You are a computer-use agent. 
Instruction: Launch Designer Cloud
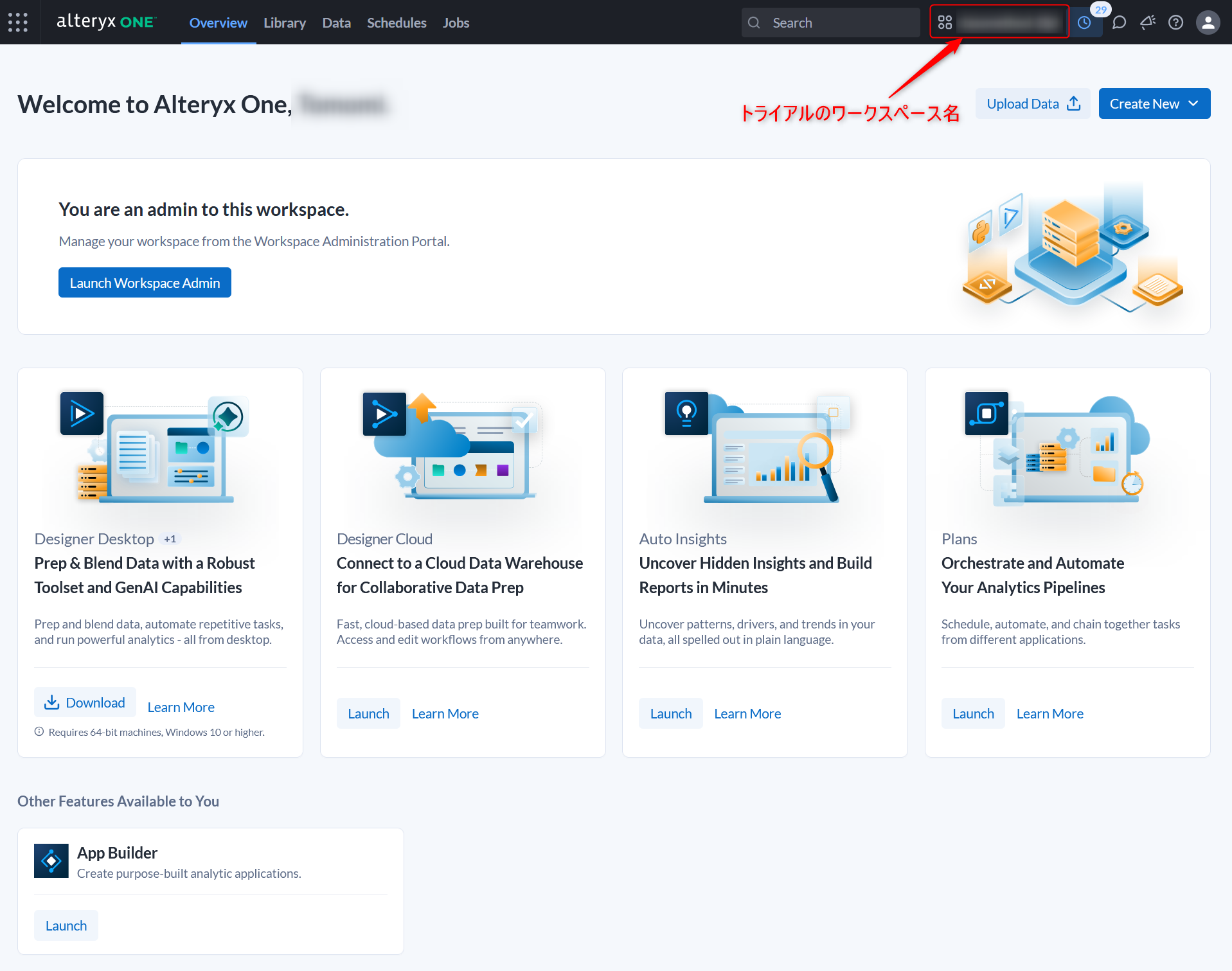tap(368, 713)
